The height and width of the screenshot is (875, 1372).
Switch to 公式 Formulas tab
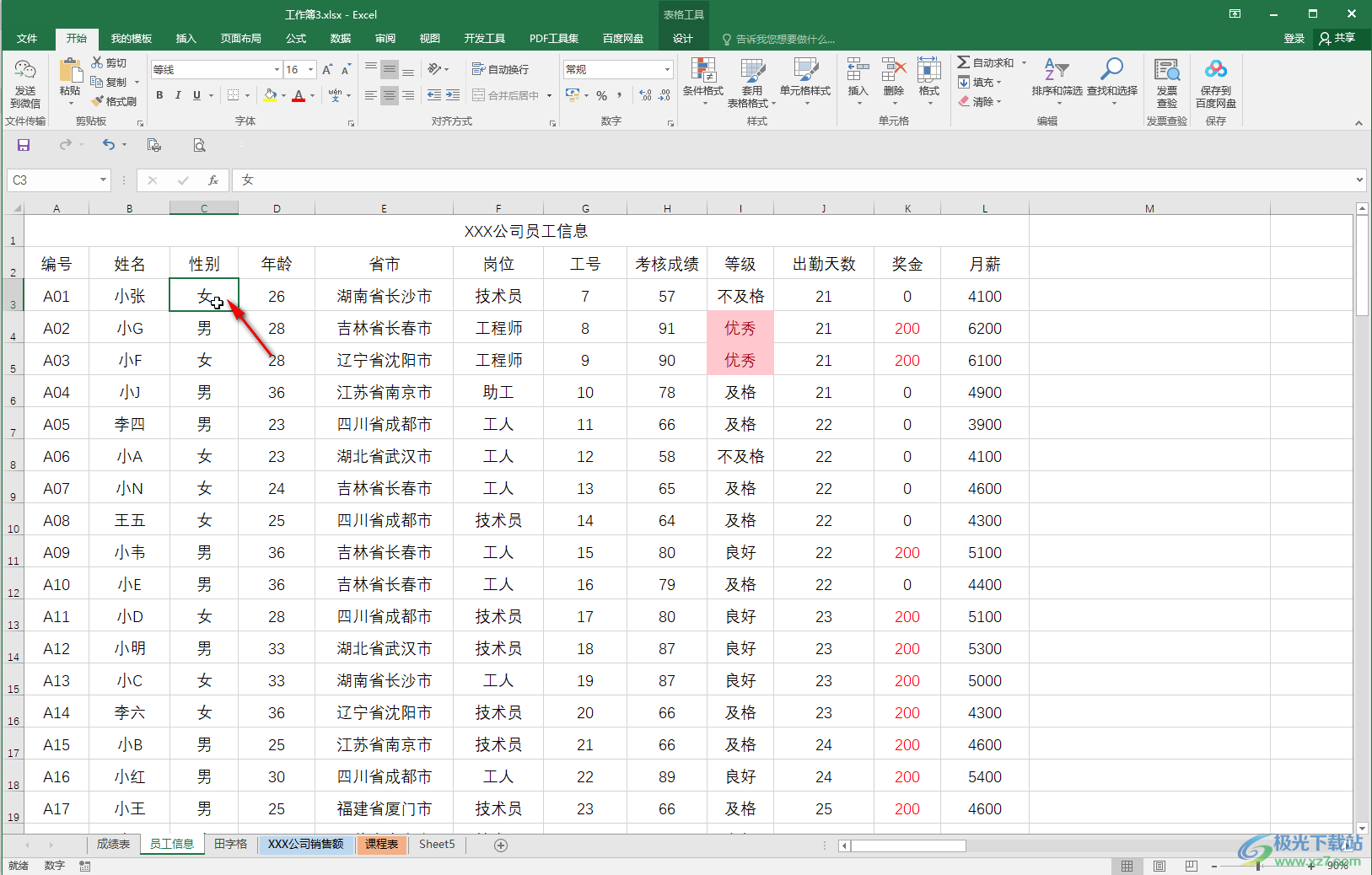(296, 39)
